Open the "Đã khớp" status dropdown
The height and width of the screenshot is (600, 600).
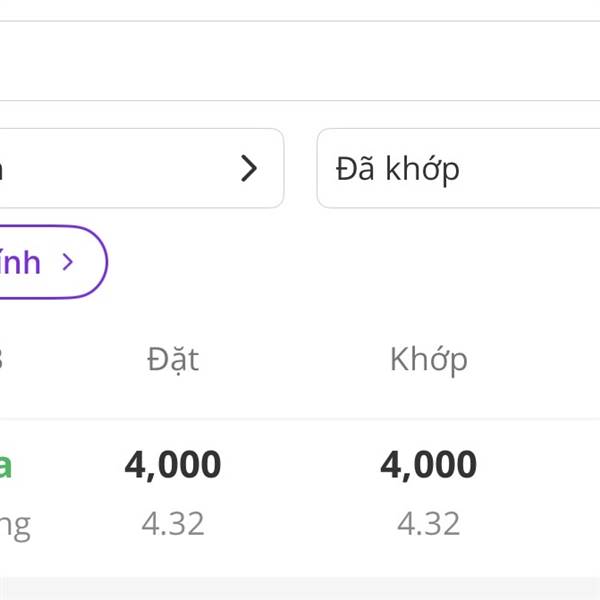point(458,169)
